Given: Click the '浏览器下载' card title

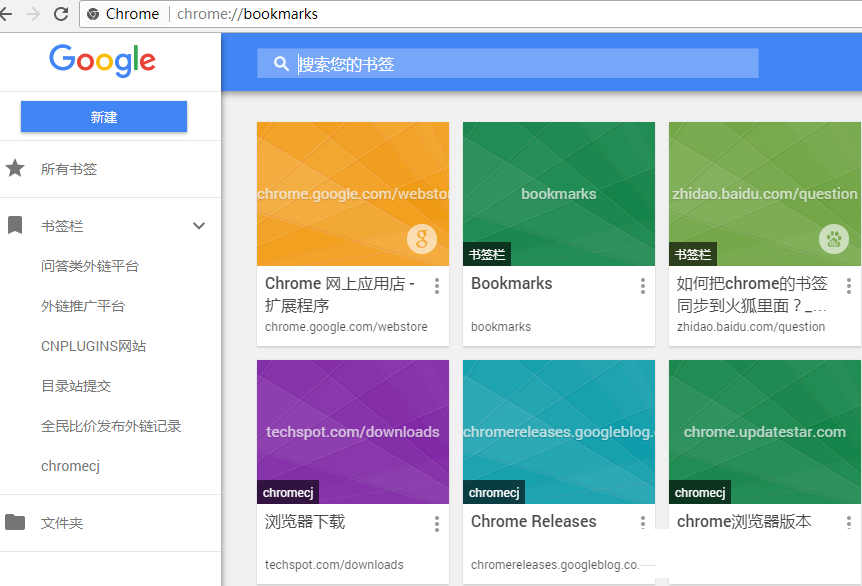Looking at the screenshot, I should click(x=305, y=521).
